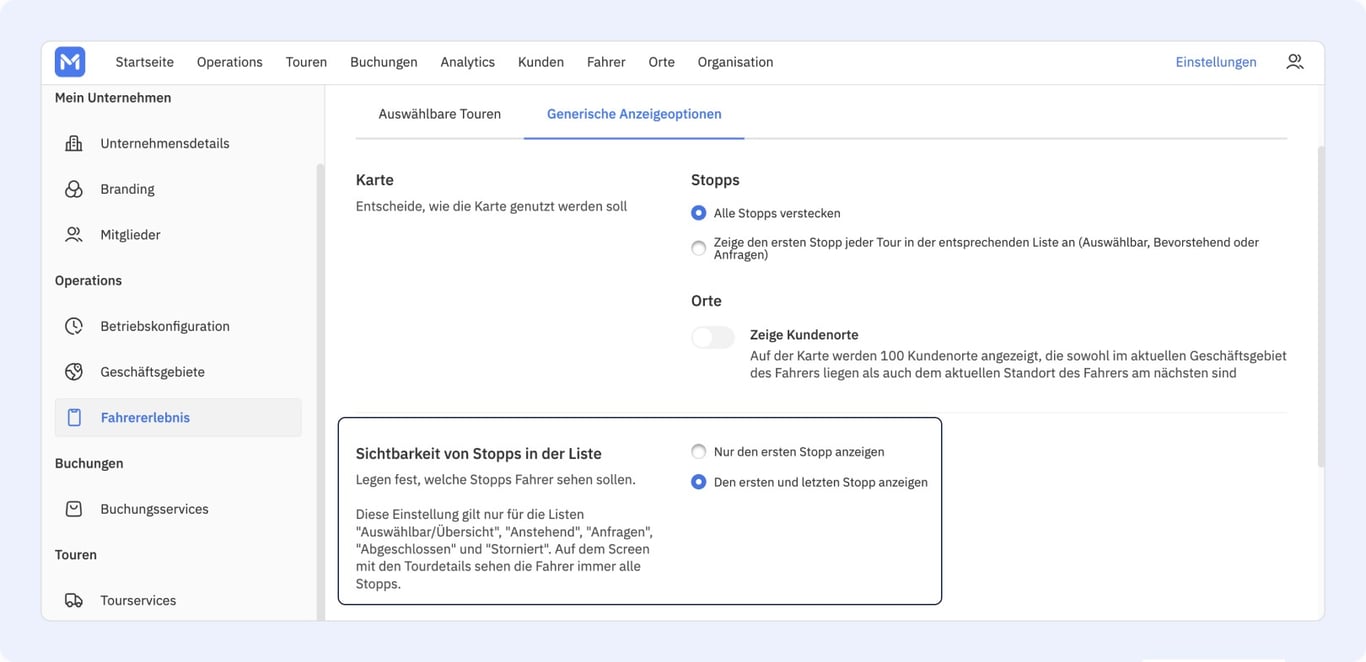The width and height of the screenshot is (1366, 662).
Task: Click the sidebar vertical scrollbar
Action: click(320, 390)
